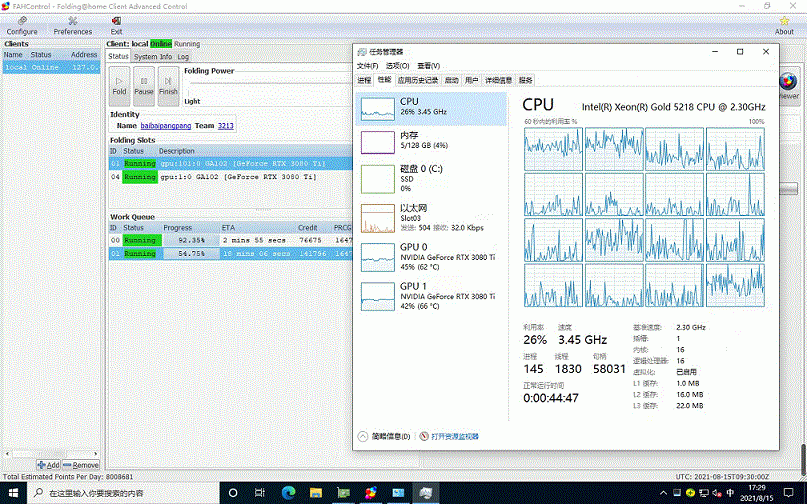This screenshot has width=807, height=504.
Task: Select the 以太网 Ethernet item
Action: [x=431, y=218]
